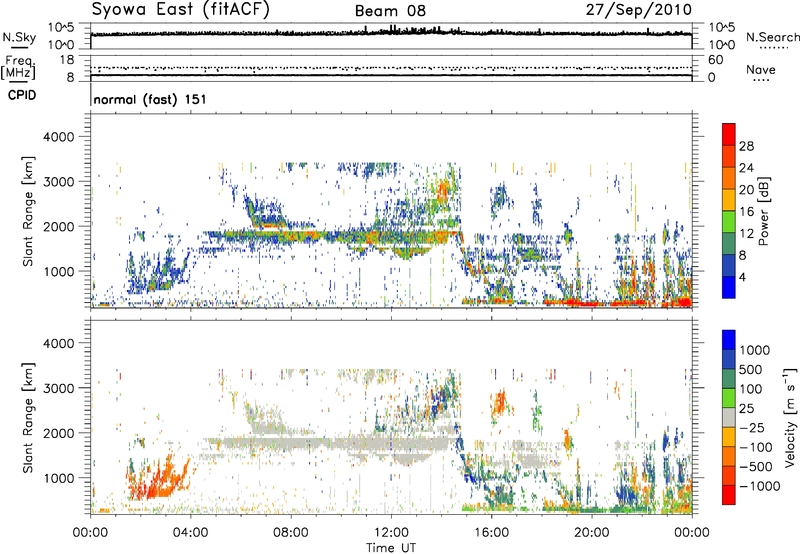Click the "normal (fast) 151" mode text
Image resolution: width=800 pixels, height=554 pixels.
(x=150, y=99)
